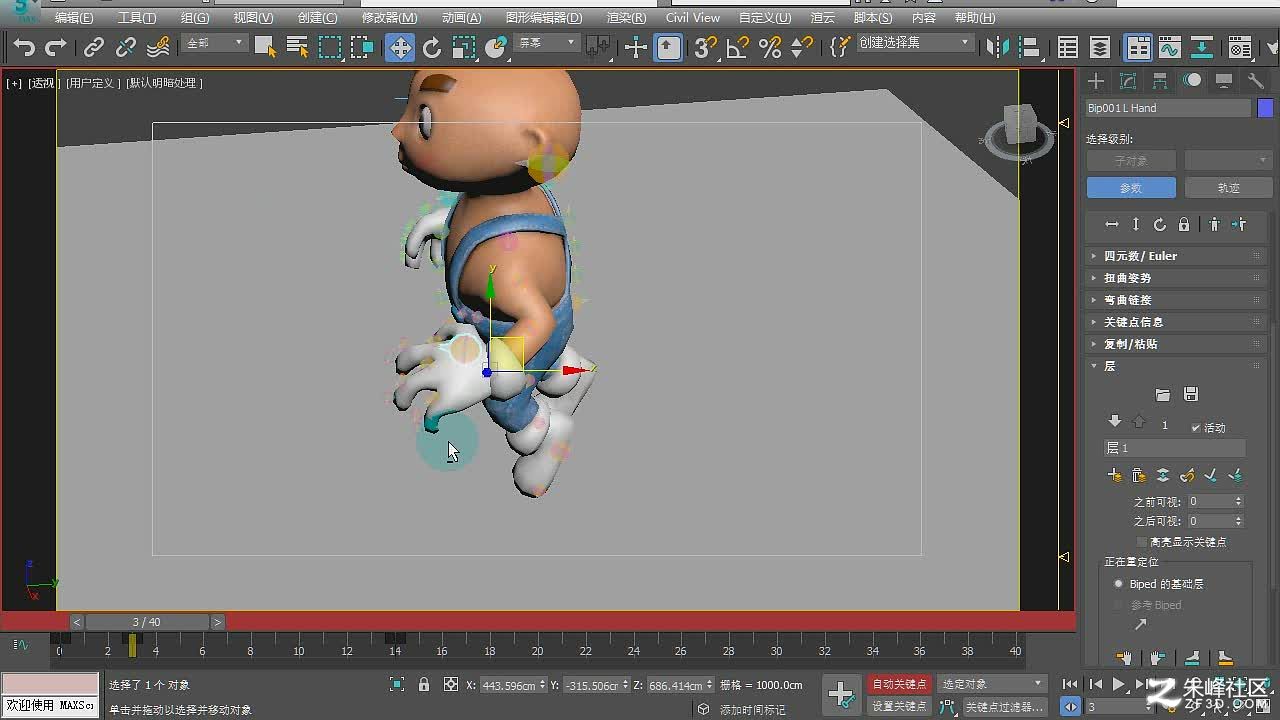
Task: Open the 渲染(R) menu
Action: click(x=626, y=18)
